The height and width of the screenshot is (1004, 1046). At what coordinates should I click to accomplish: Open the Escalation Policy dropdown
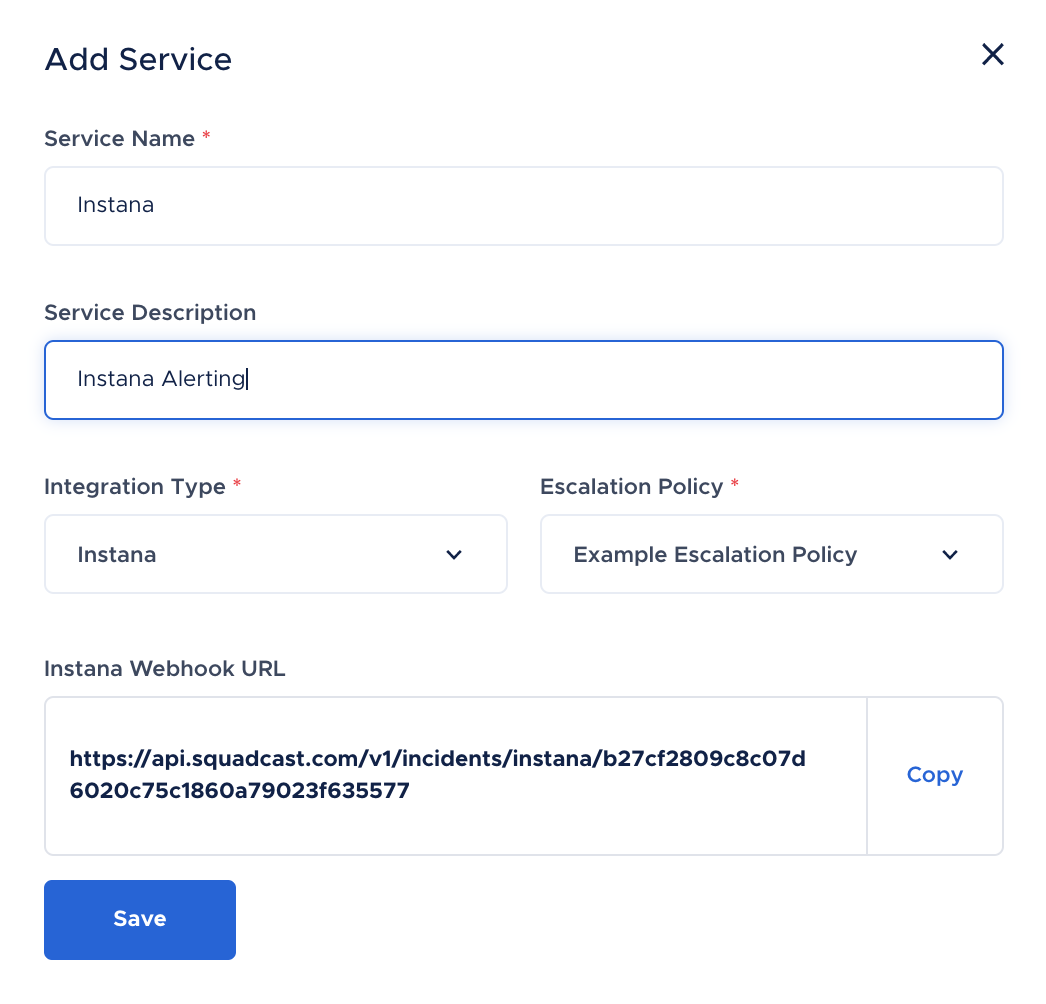pos(772,554)
